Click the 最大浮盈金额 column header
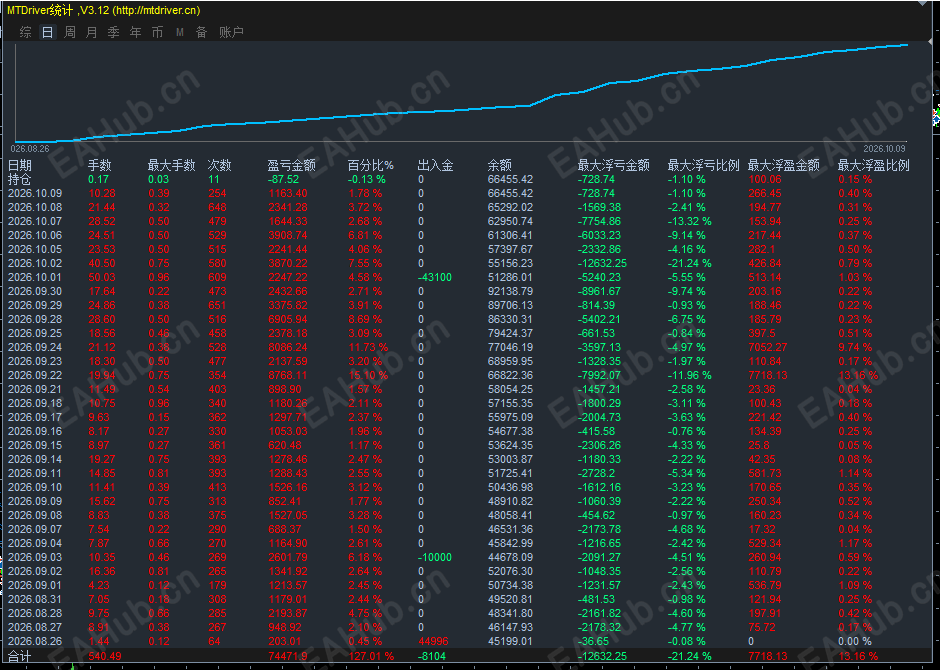 point(784,165)
